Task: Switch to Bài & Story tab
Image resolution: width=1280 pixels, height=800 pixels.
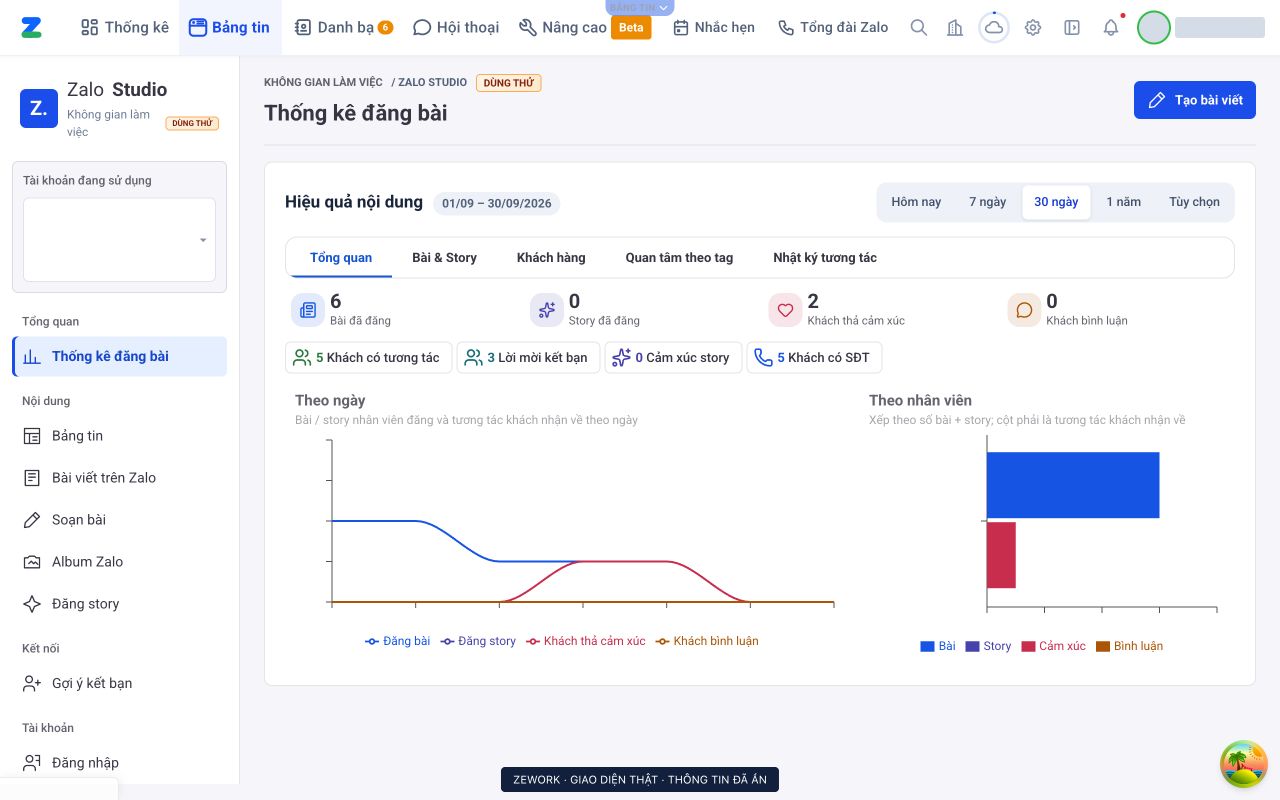Action: [444, 258]
